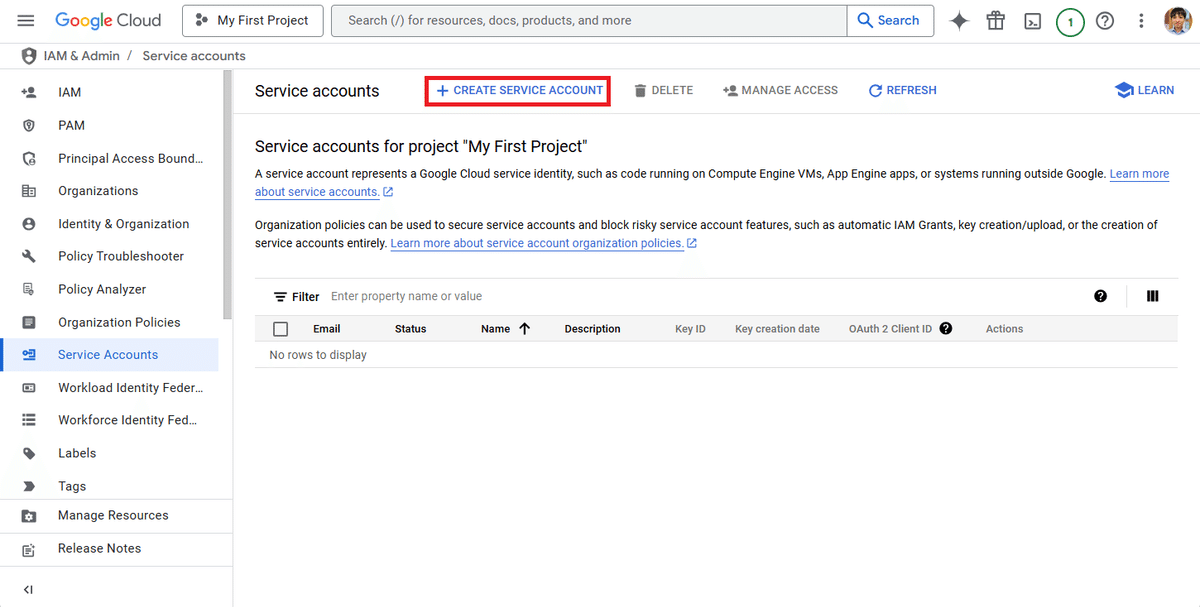Click the Workforce Identity Federation icon
This screenshot has width=1200, height=607.
(29, 420)
